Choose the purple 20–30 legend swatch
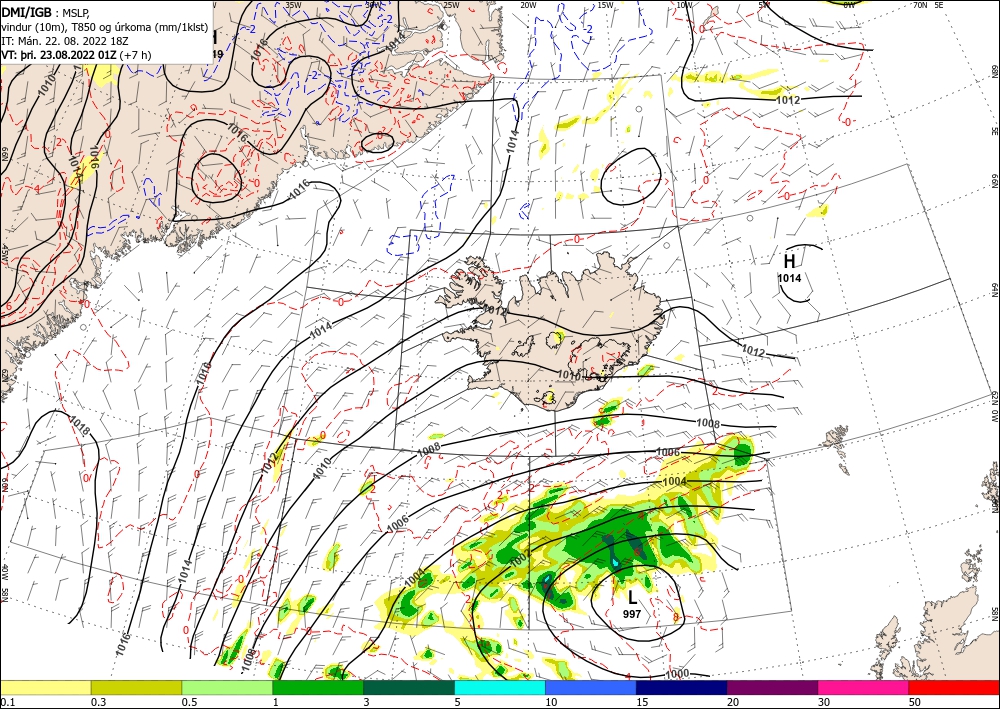This screenshot has width=1000, height=709. [772, 687]
